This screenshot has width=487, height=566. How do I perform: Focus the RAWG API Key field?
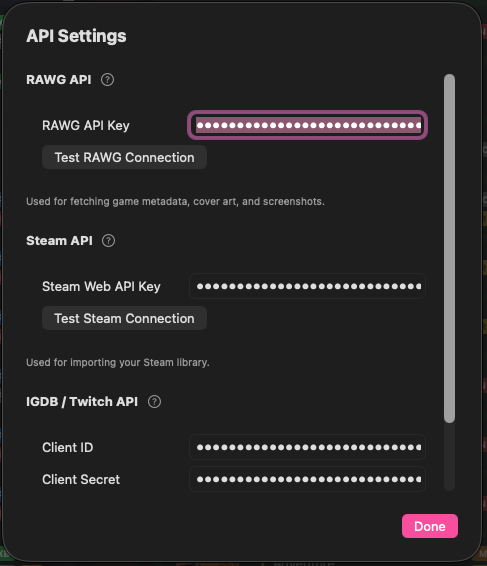pos(308,125)
